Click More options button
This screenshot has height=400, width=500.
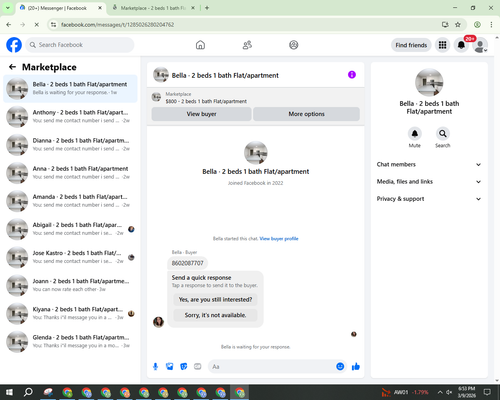click(x=306, y=114)
